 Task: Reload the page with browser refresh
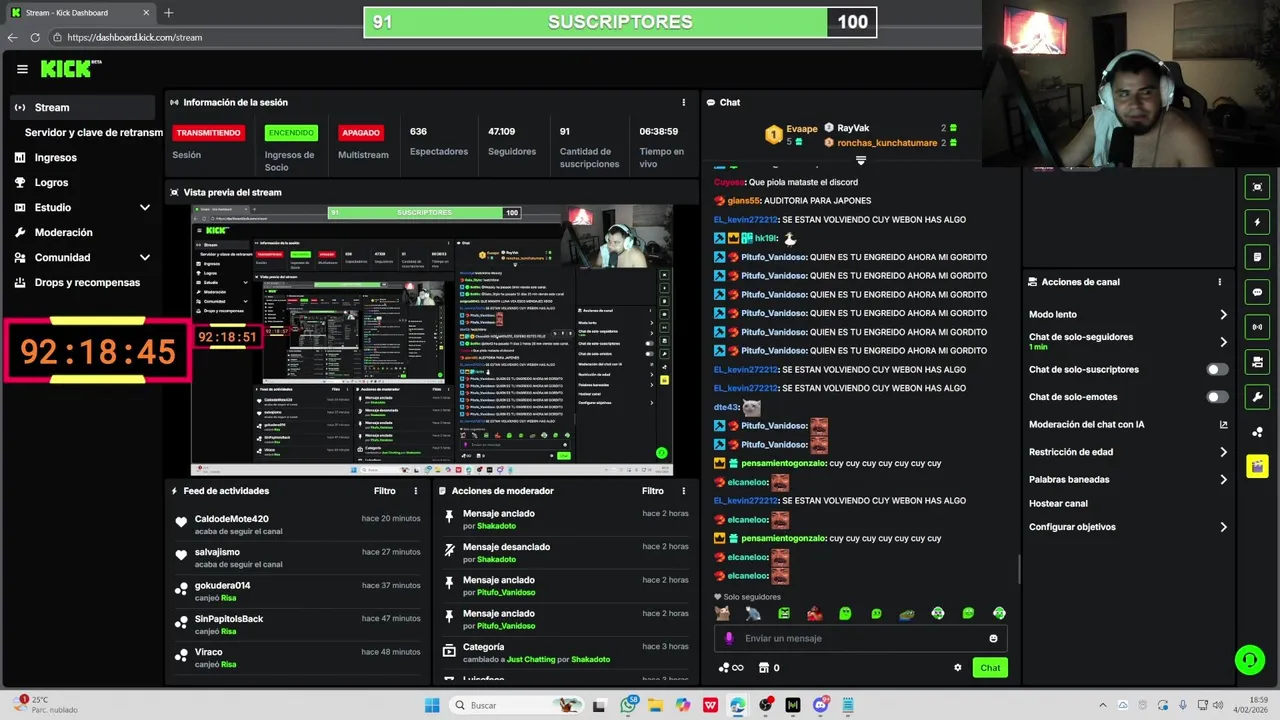click(35, 37)
